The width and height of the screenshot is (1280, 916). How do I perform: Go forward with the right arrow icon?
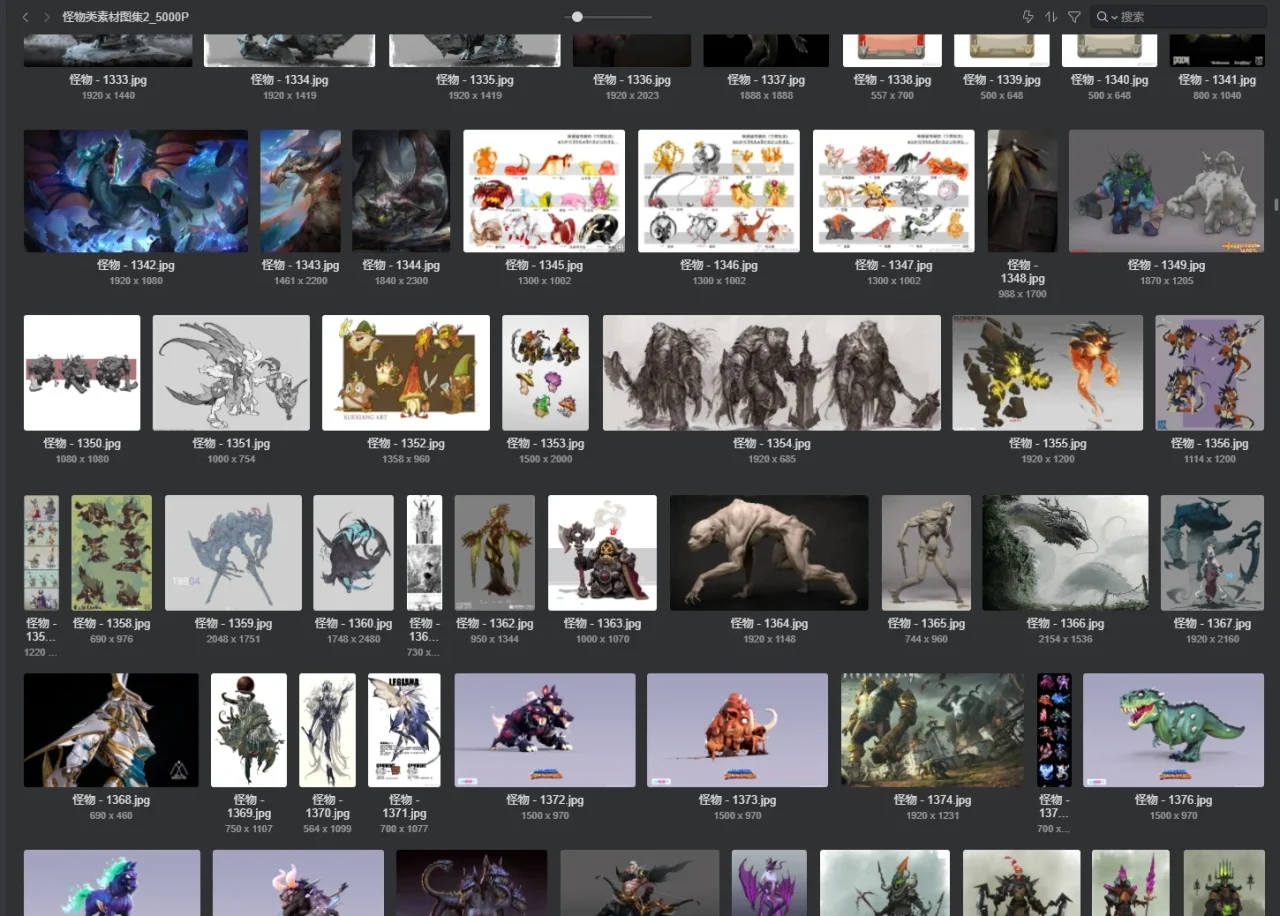tap(46, 17)
